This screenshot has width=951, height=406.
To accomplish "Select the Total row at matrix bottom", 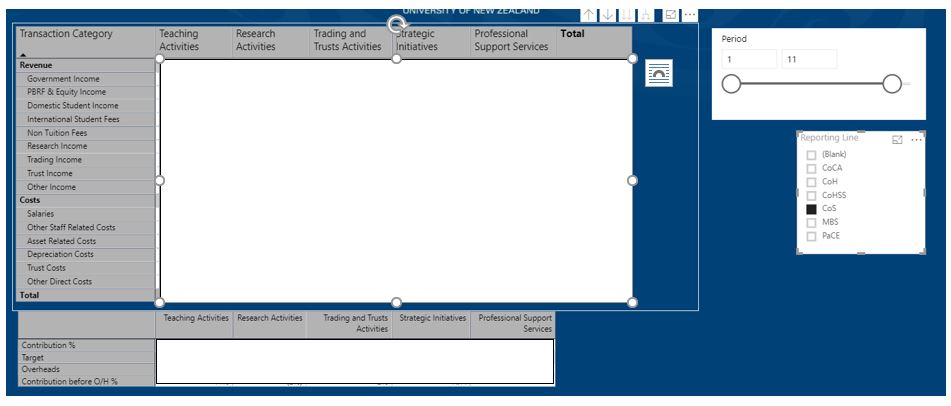I will pos(86,295).
